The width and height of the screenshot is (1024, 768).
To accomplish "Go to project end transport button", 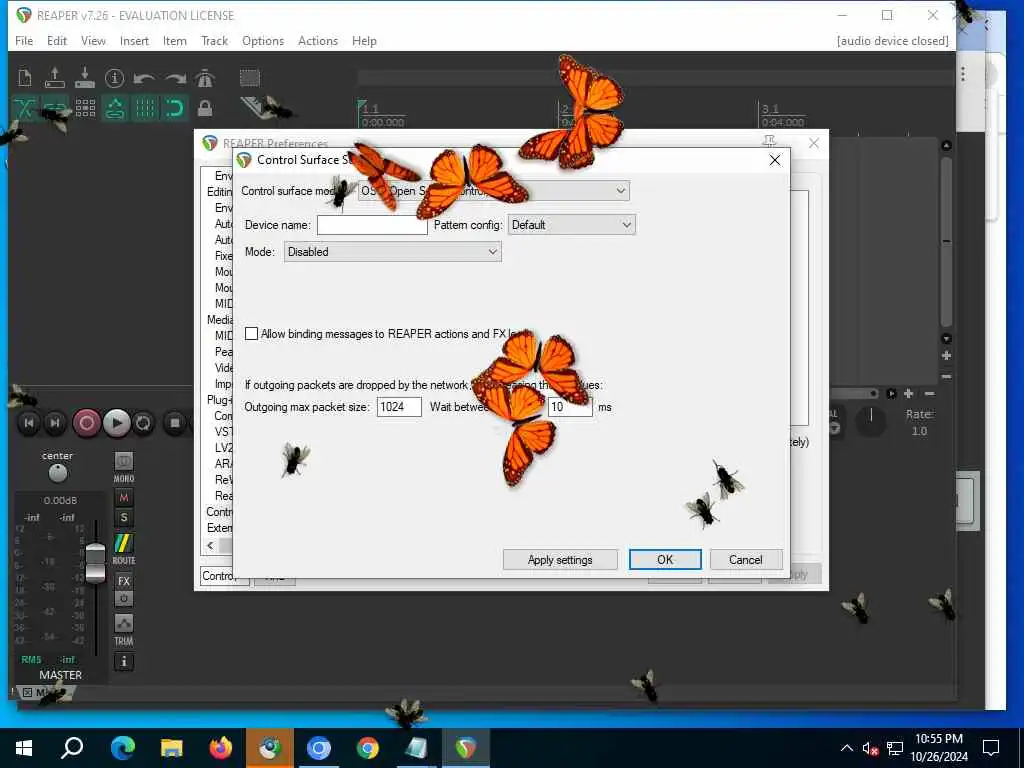I will (x=55, y=423).
